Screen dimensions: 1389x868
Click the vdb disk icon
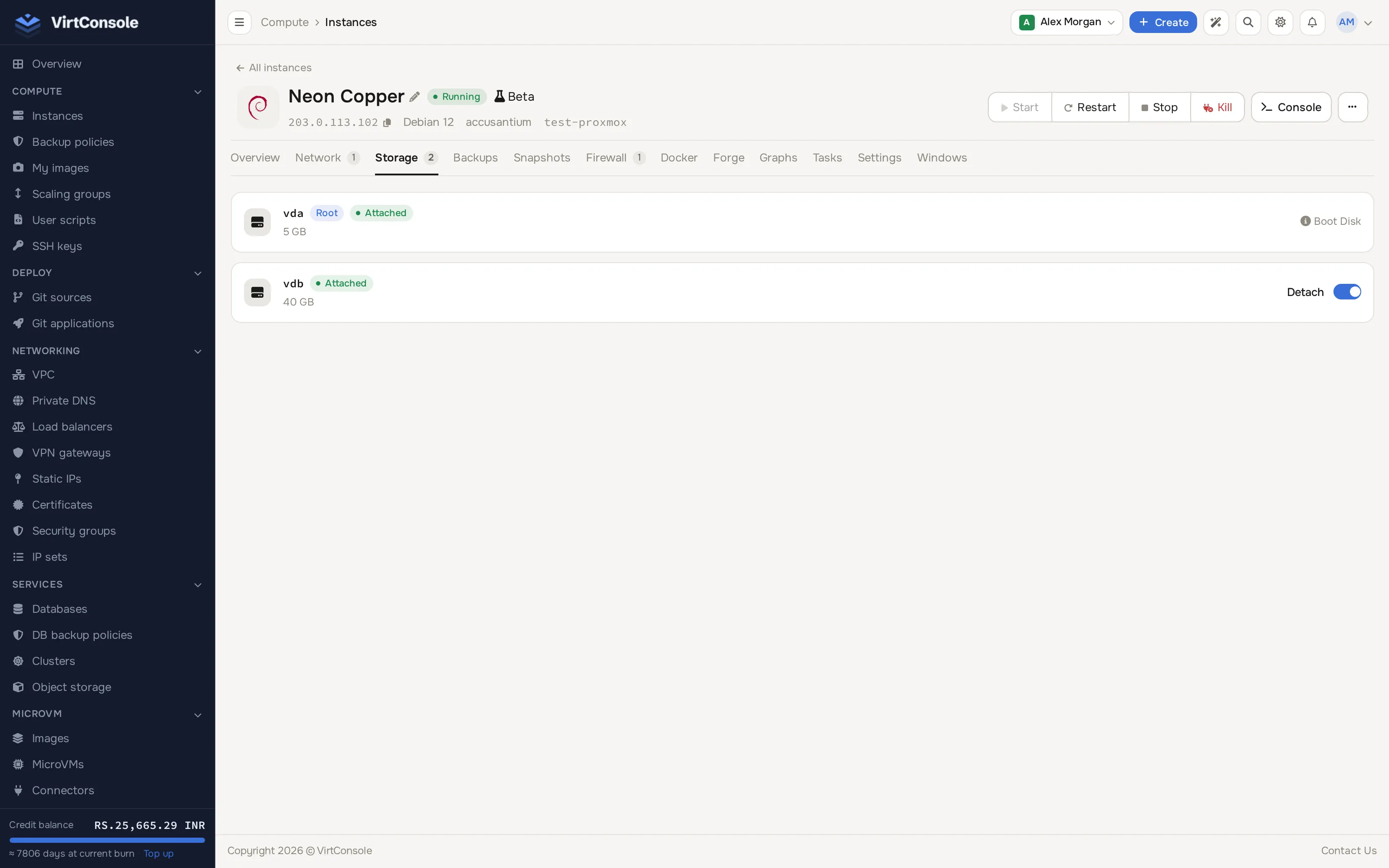[257, 292]
